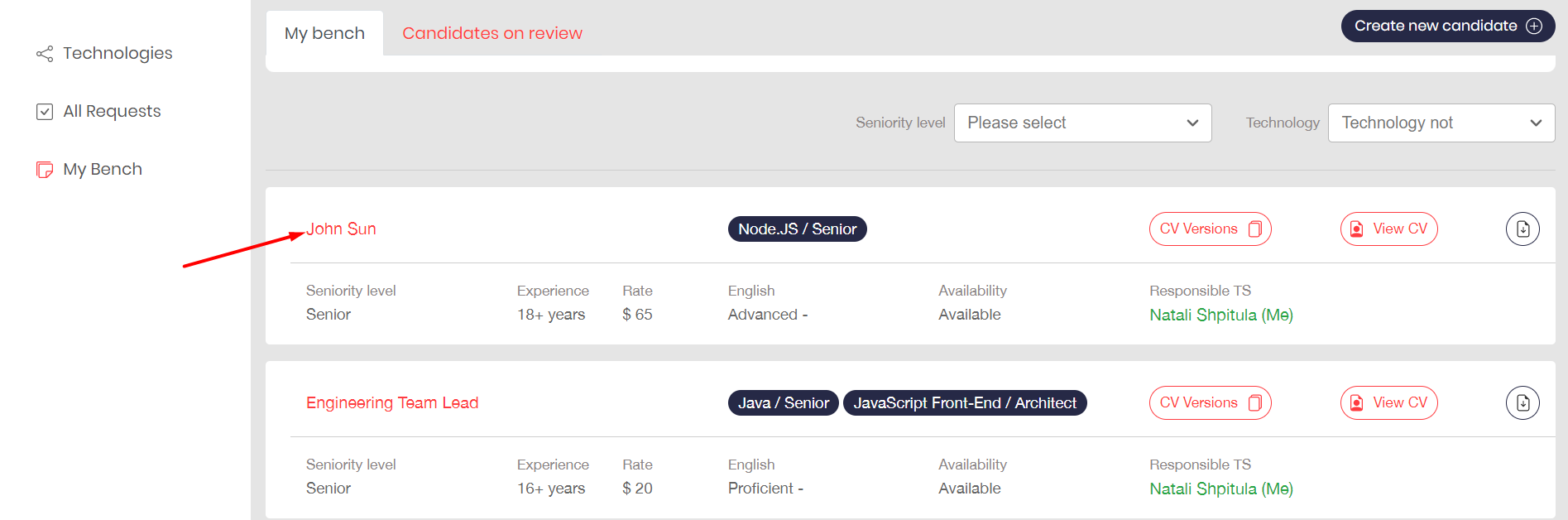1568x520 pixels.
Task: Switch to the Candidates on review tab
Action: (492, 33)
